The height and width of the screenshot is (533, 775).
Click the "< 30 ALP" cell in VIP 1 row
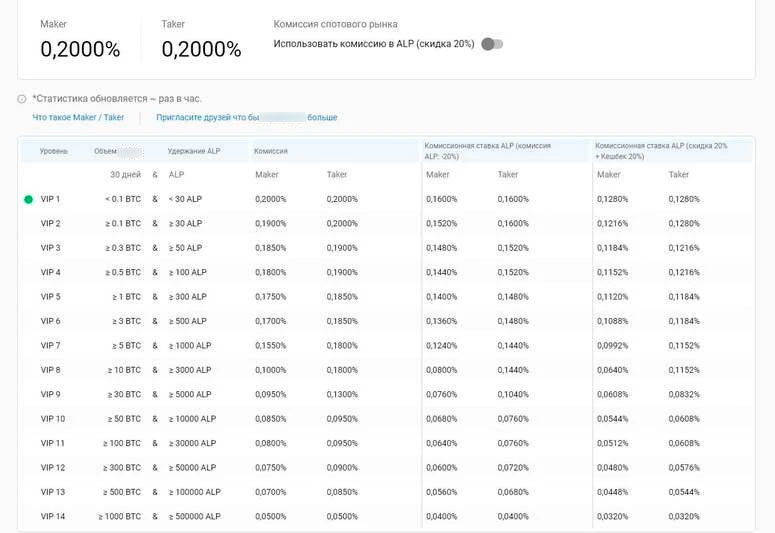pyautogui.click(x=185, y=199)
